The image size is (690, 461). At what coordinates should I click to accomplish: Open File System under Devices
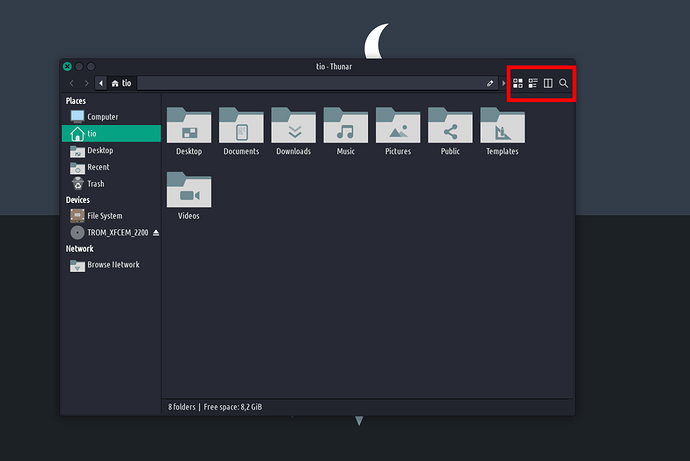111,216
